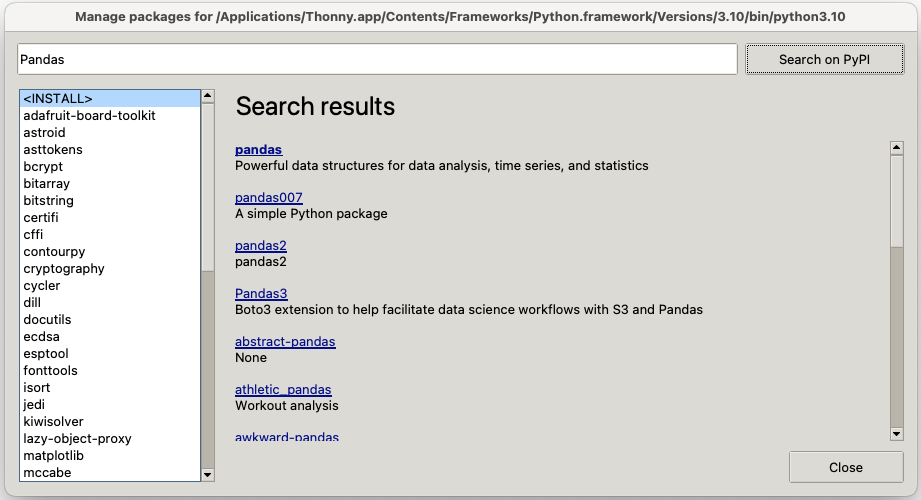Select kiwisolver package entry
The height and width of the screenshot is (500, 921).
point(110,422)
